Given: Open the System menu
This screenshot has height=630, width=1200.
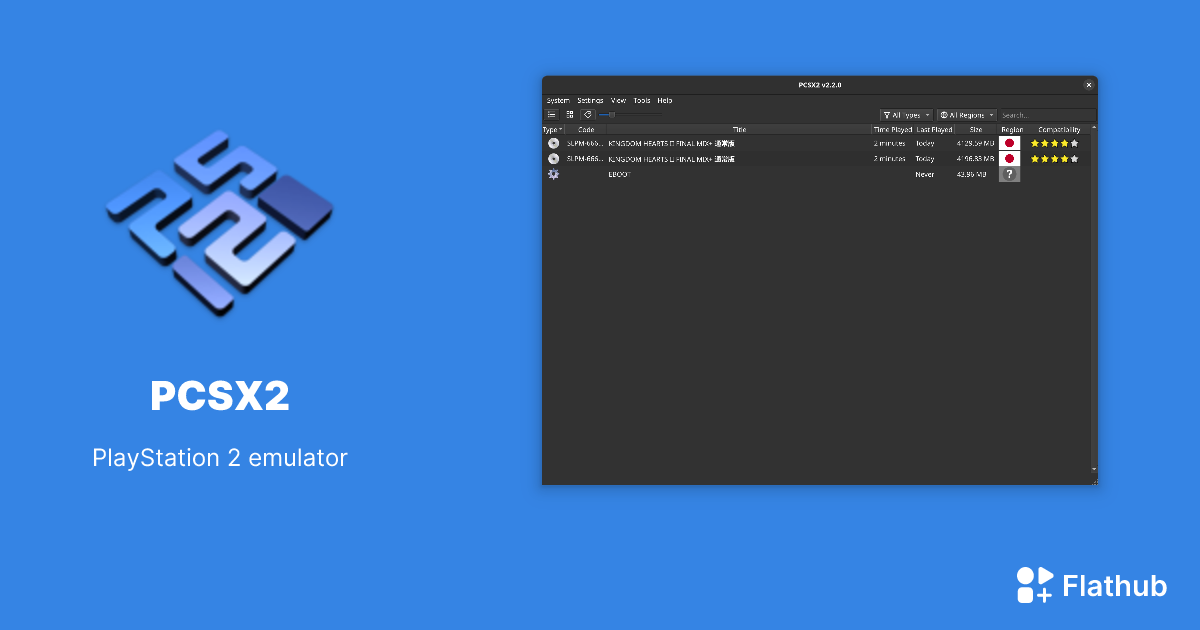Looking at the screenshot, I should (557, 100).
